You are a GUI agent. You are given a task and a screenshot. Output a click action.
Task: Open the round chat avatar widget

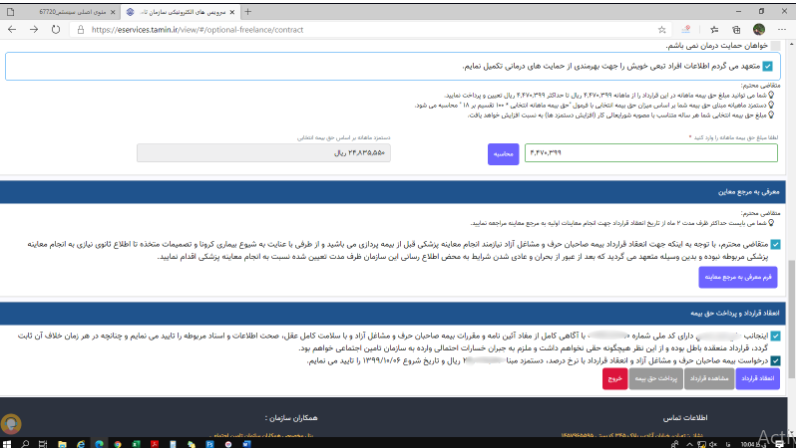tap(11, 424)
